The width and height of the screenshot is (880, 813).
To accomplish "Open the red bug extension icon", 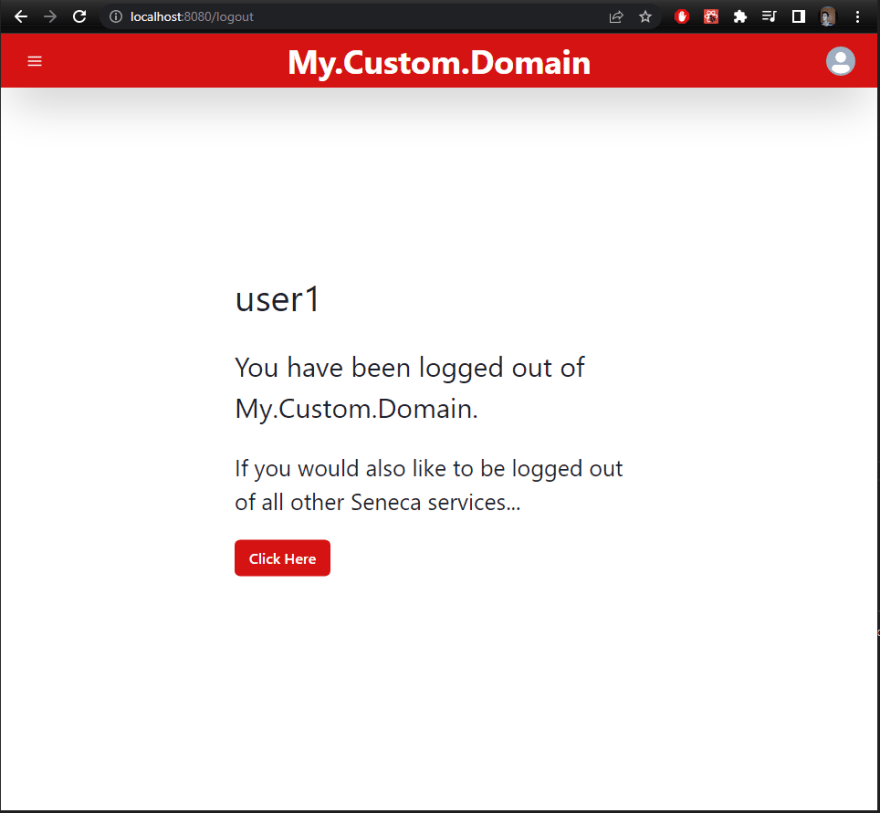I will pyautogui.click(x=711, y=17).
